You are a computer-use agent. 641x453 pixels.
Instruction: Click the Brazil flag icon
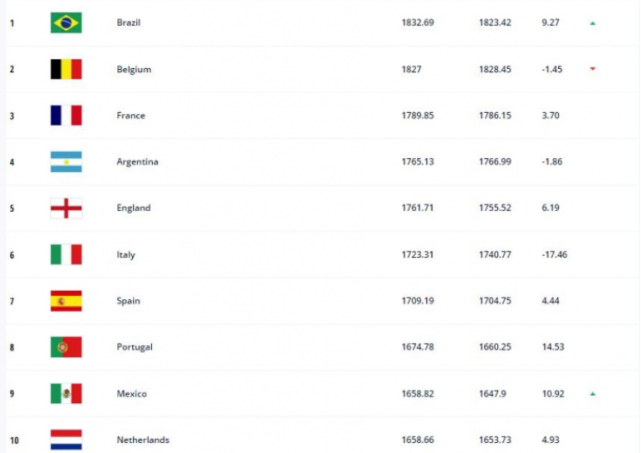[66, 22]
